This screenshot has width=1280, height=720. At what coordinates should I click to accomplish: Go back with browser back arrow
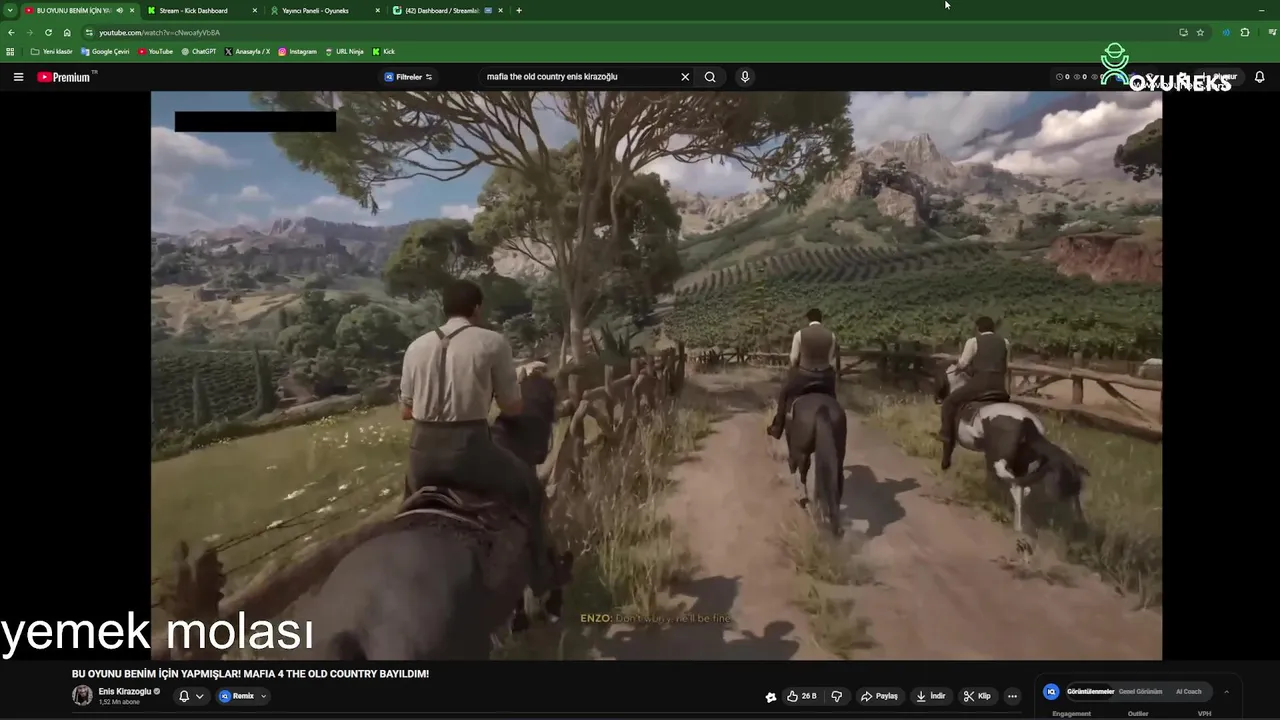pyautogui.click(x=11, y=32)
